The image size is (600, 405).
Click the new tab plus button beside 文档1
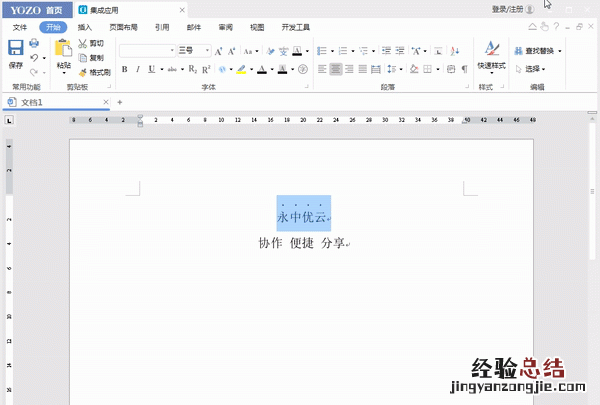[119, 102]
